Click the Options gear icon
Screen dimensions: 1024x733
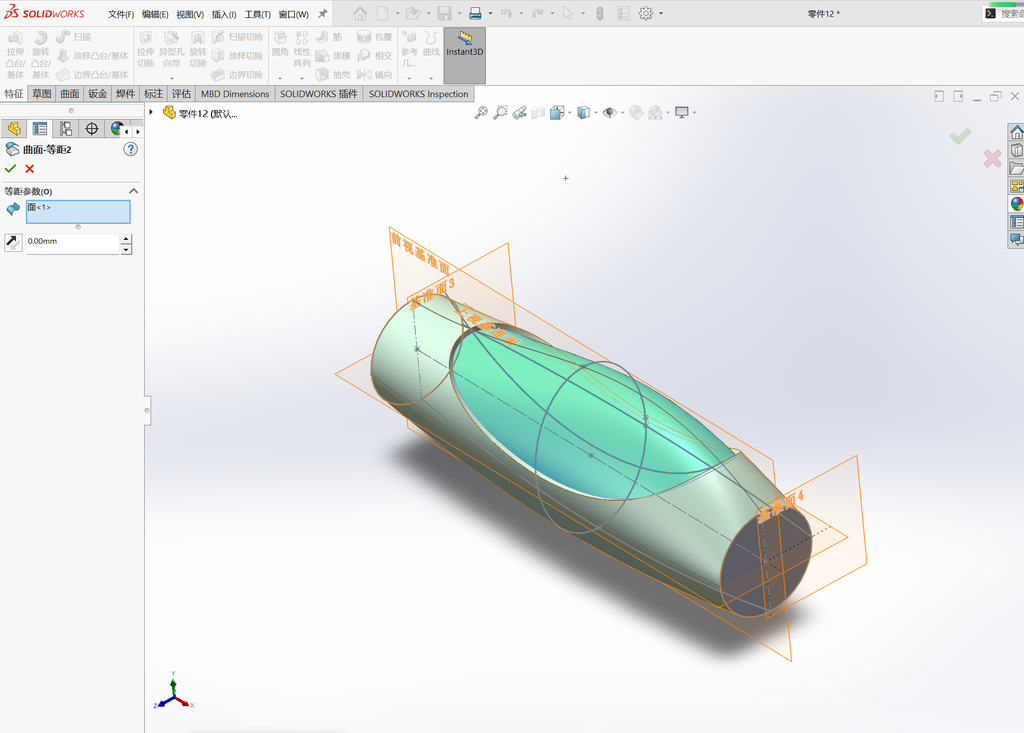pos(646,13)
